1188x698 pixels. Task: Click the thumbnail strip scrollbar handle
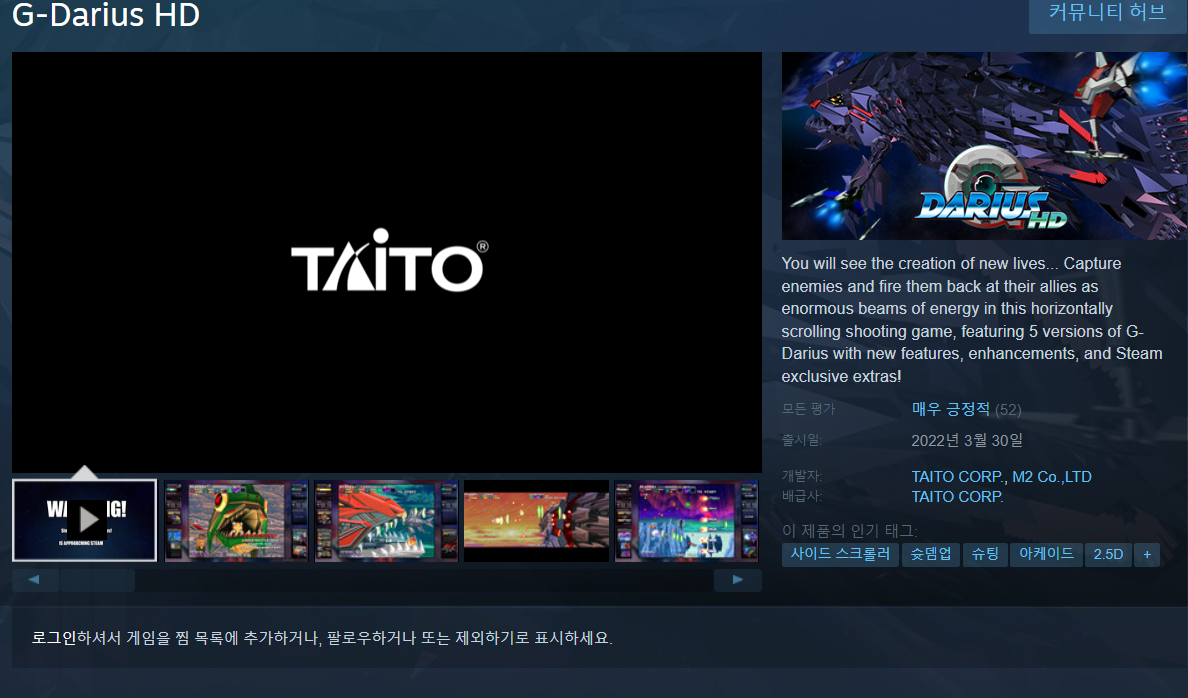click(x=98, y=580)
